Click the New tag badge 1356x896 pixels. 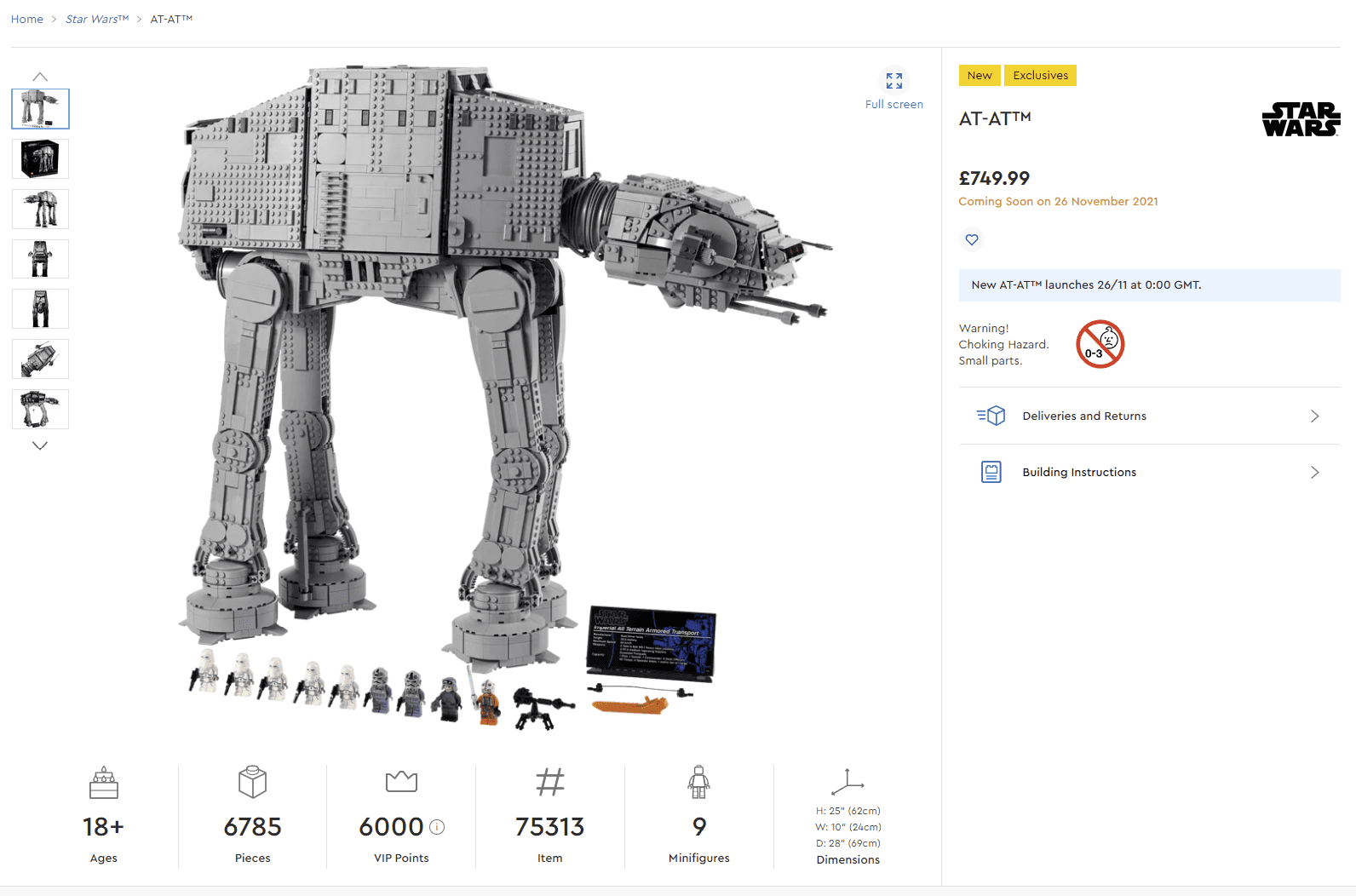[980, 76]
